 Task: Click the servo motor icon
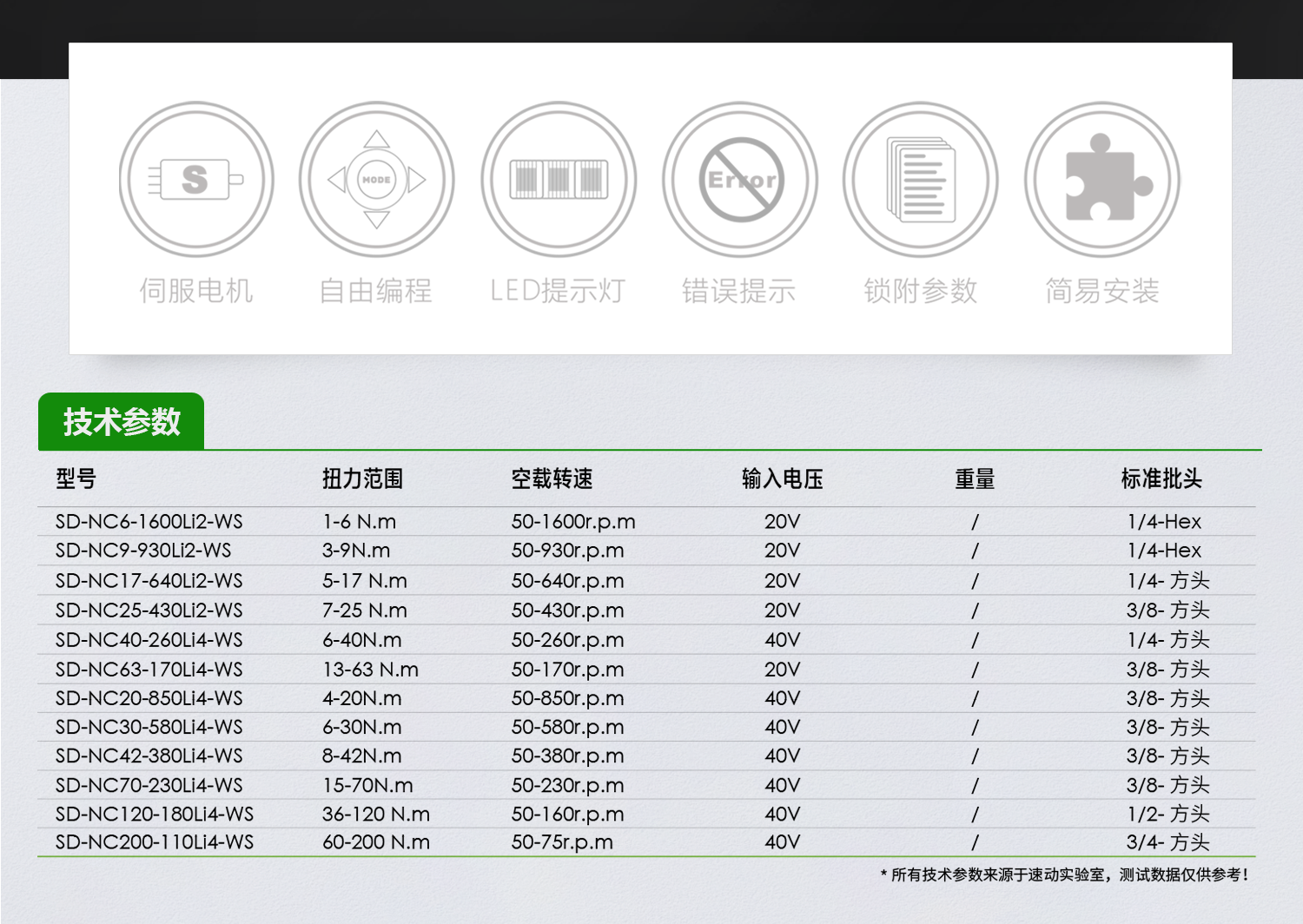196,180
